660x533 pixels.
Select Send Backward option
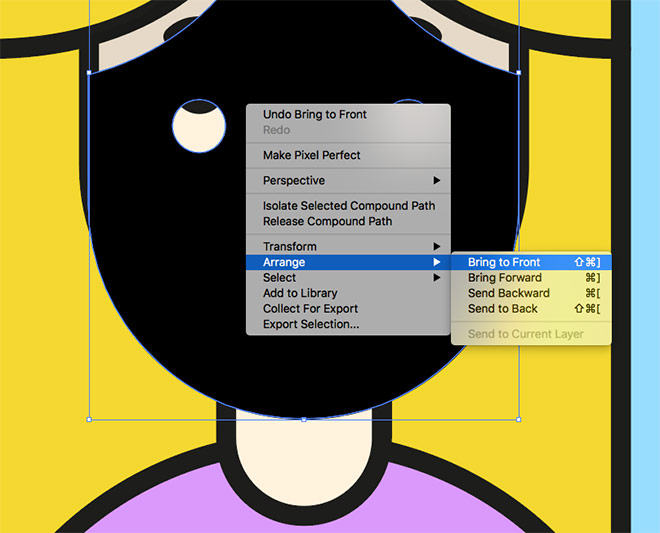[531, 293]
